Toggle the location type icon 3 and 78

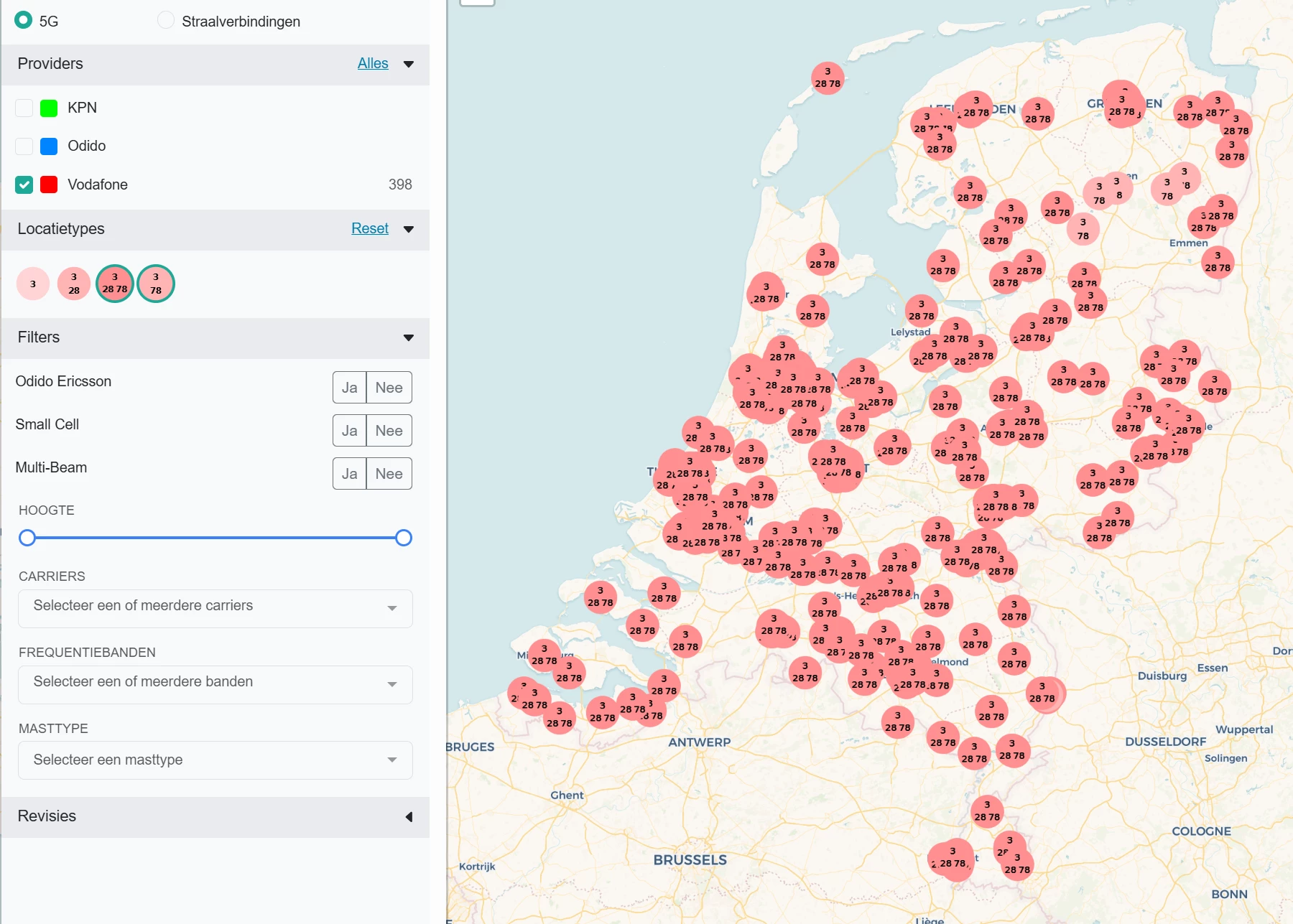[156, 284]
